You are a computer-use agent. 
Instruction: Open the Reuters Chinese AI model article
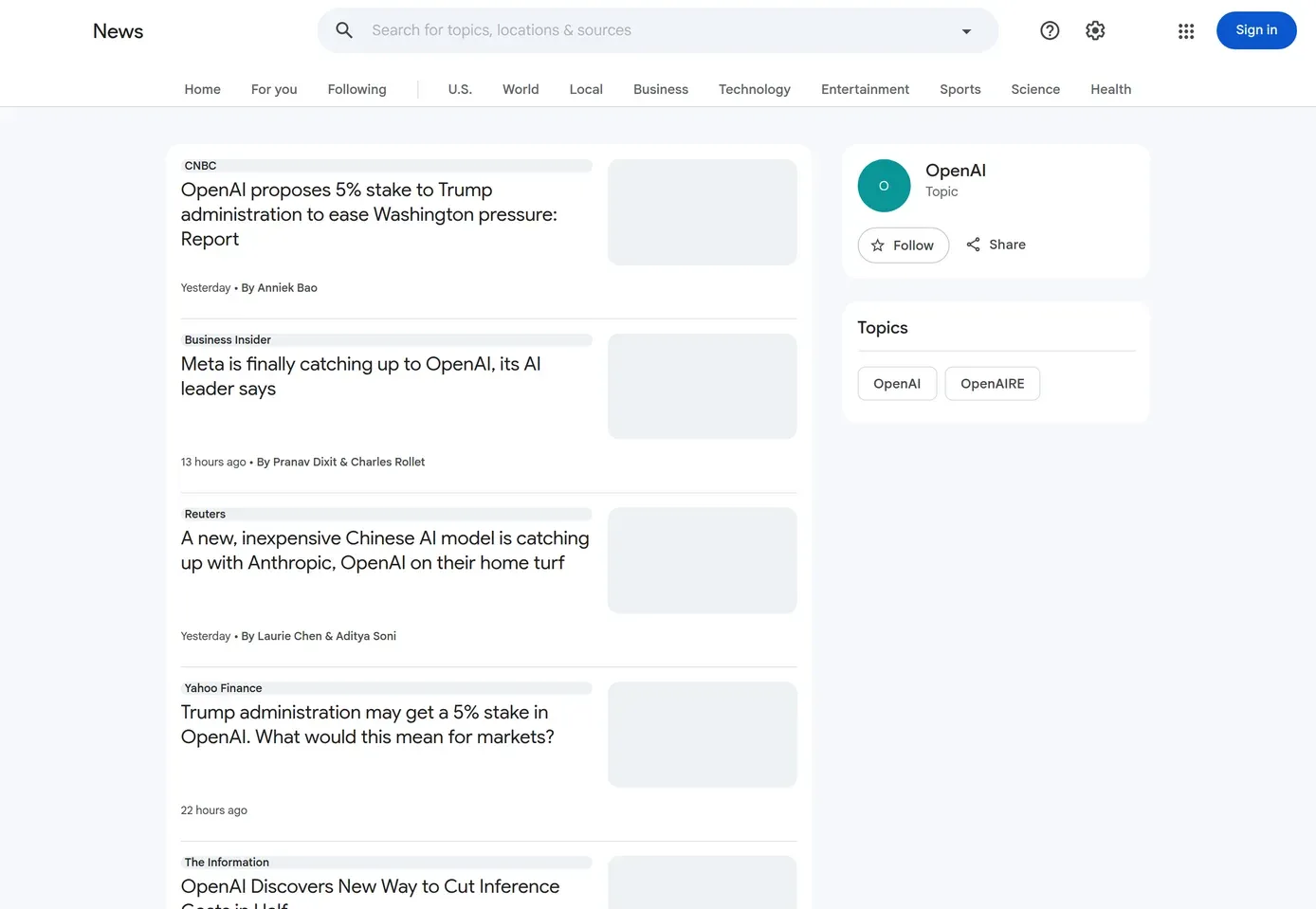pos(385,551)
